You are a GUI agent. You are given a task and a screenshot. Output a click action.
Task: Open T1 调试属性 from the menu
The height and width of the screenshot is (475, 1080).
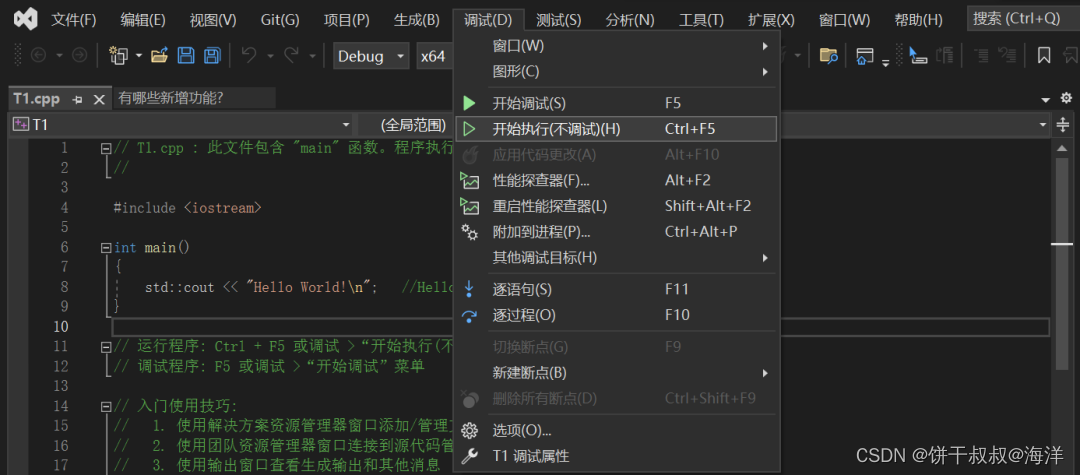click(x=616, y=456)
